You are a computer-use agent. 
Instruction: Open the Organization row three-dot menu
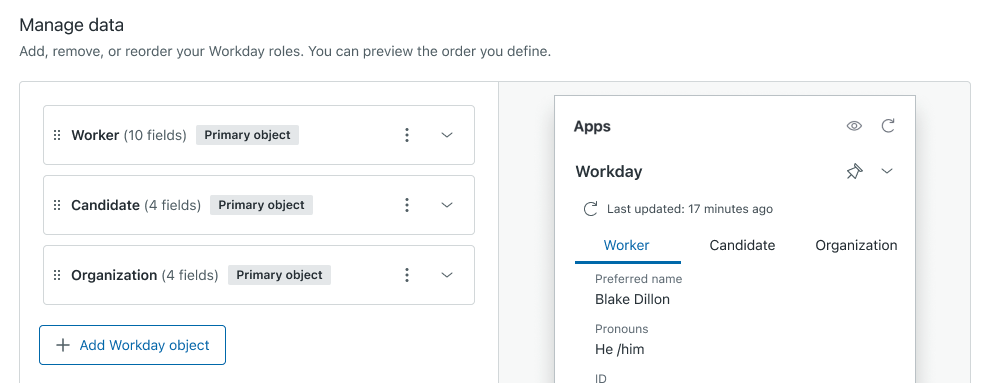pos(407,275)
